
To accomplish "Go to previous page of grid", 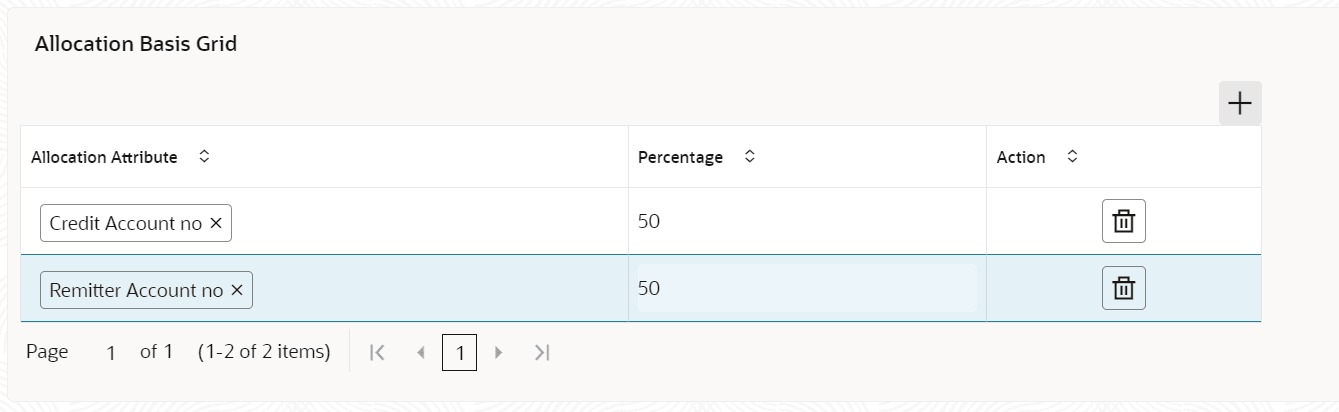I will [x=420, y=352].
